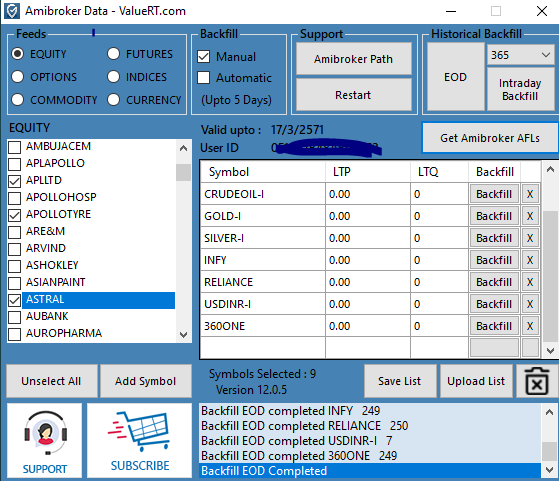Check the ASIANPAINT symbol checkbox
Viewport: 559px width, 481px height.
coord(14,283)
